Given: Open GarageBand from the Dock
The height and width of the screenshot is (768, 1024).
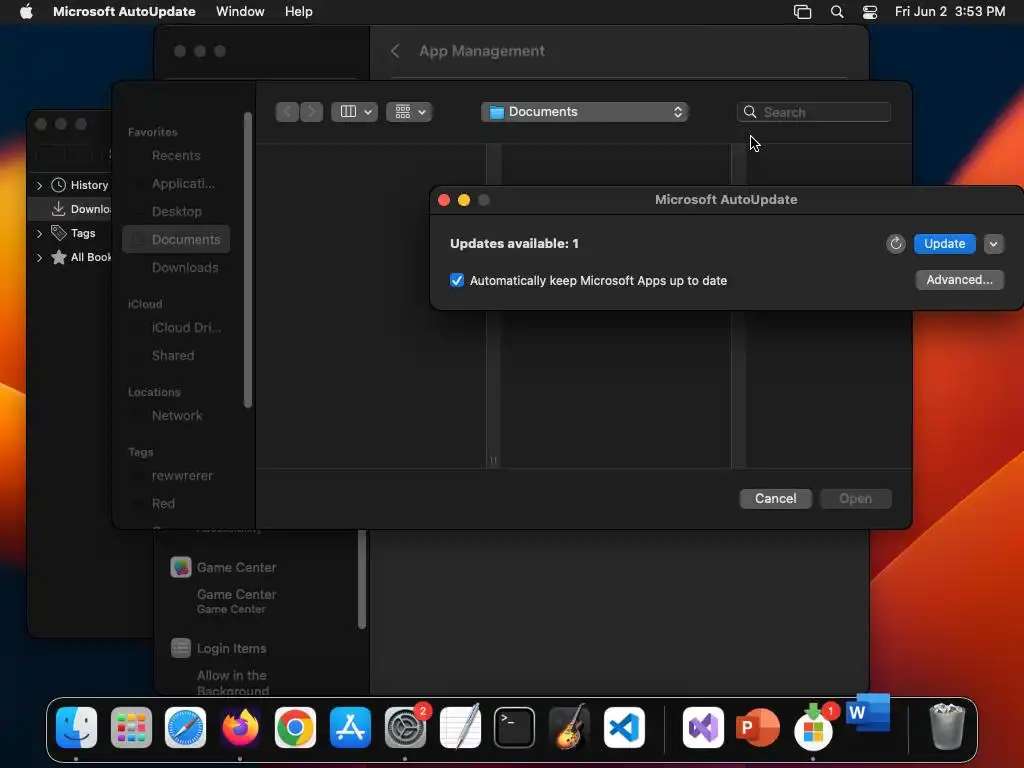Looking at the screenshot, I should [569, 728].
